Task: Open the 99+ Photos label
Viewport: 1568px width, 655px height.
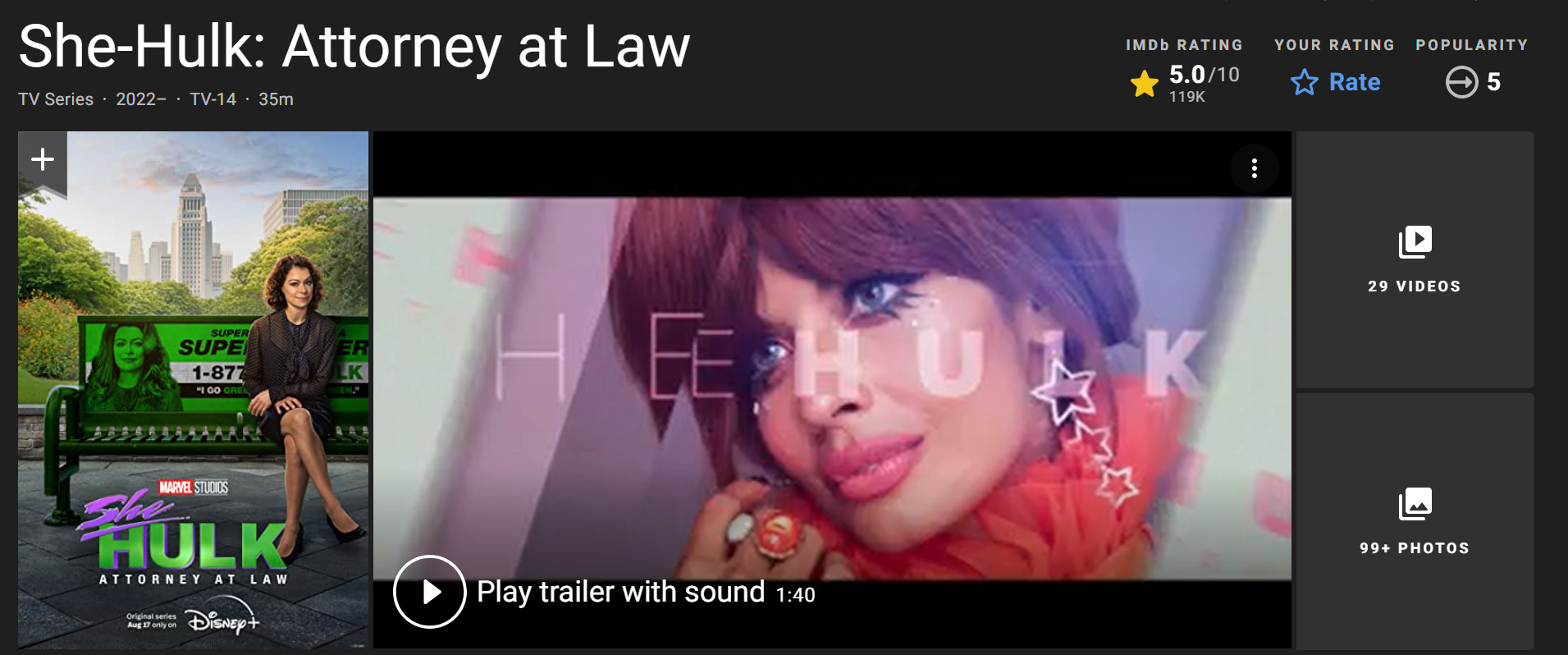Action: coord(1415,548)
